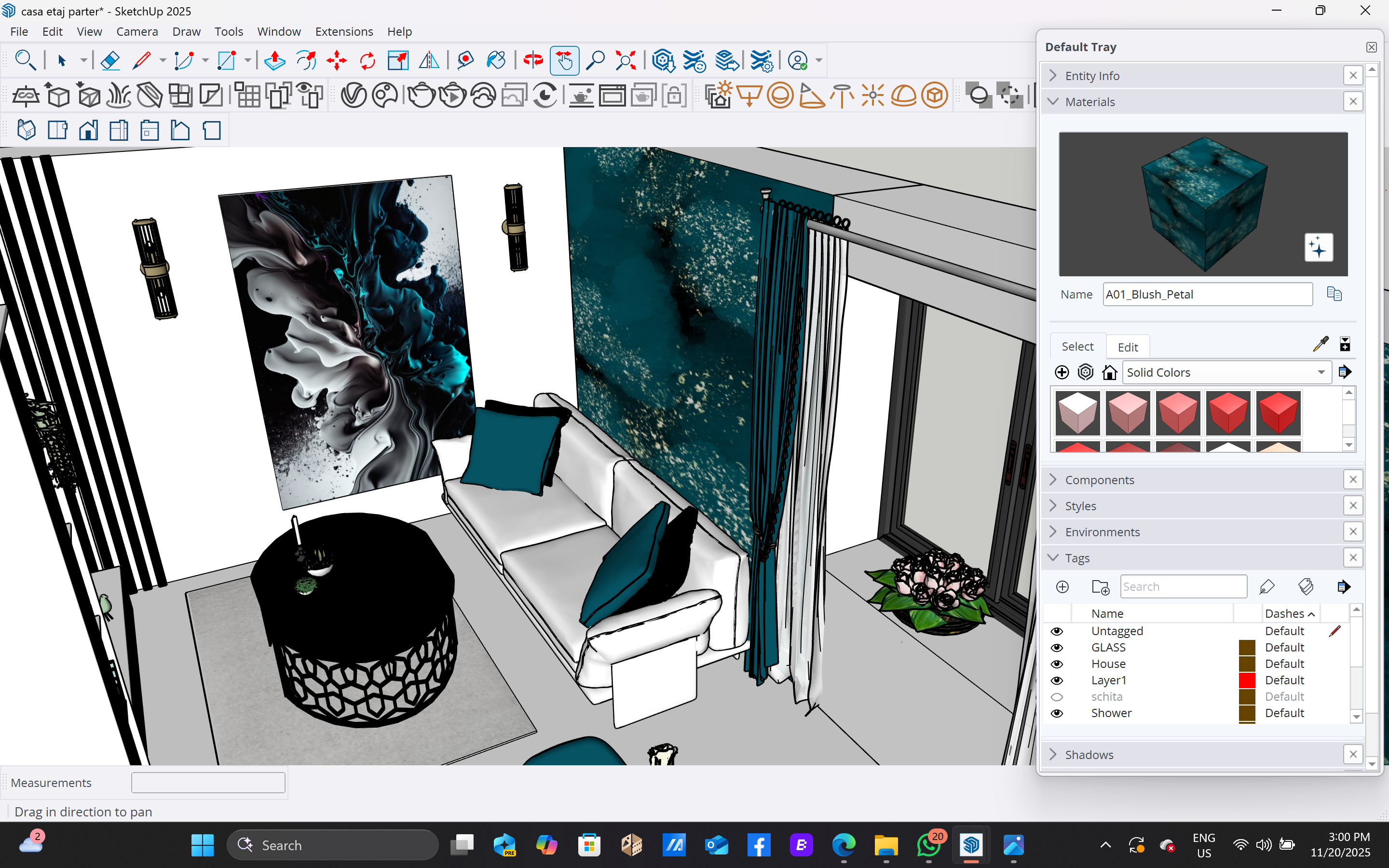Activate the Move tool
1389x868 pixels.
point(336,60)
